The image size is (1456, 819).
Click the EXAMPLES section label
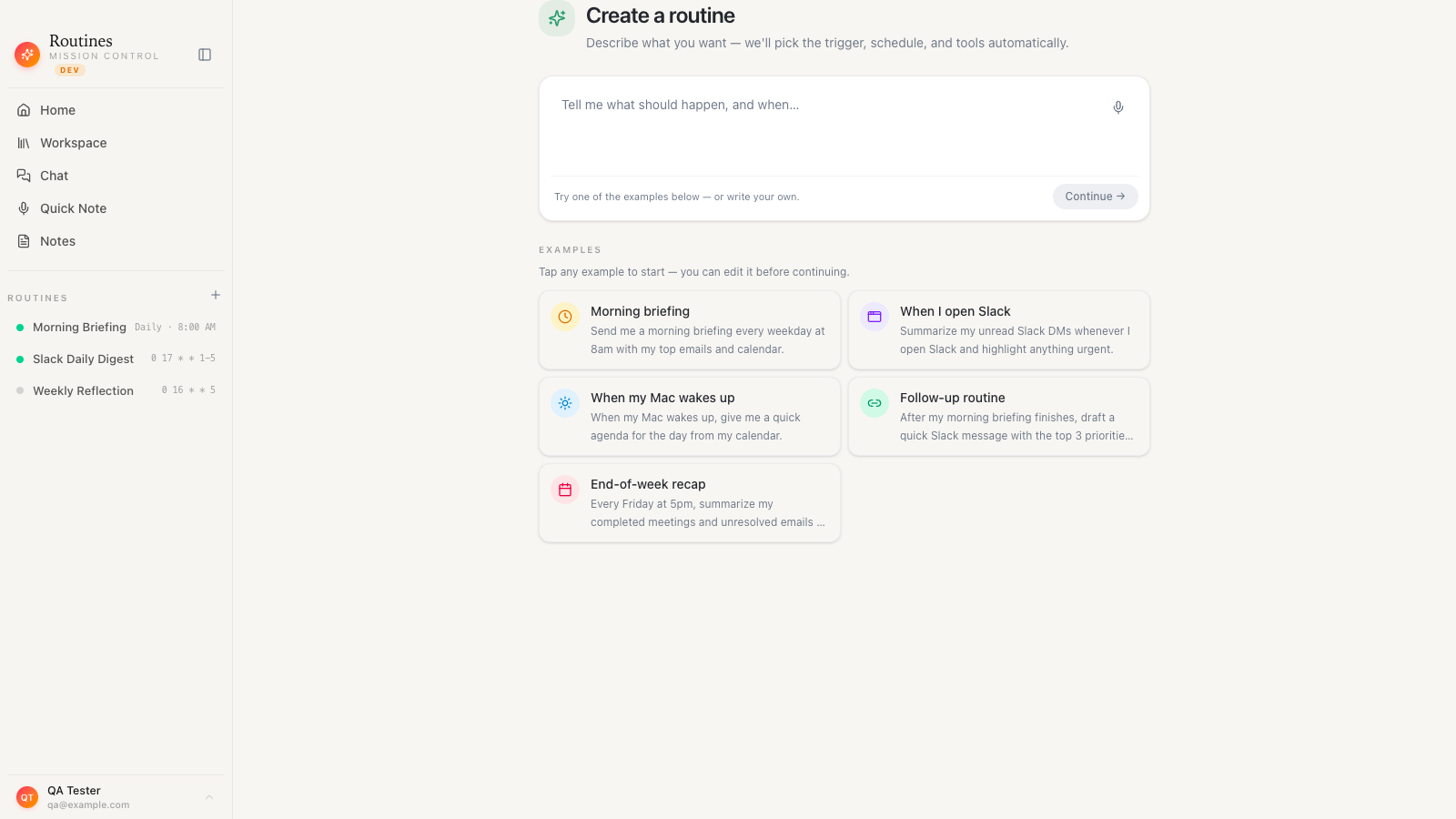570,250
